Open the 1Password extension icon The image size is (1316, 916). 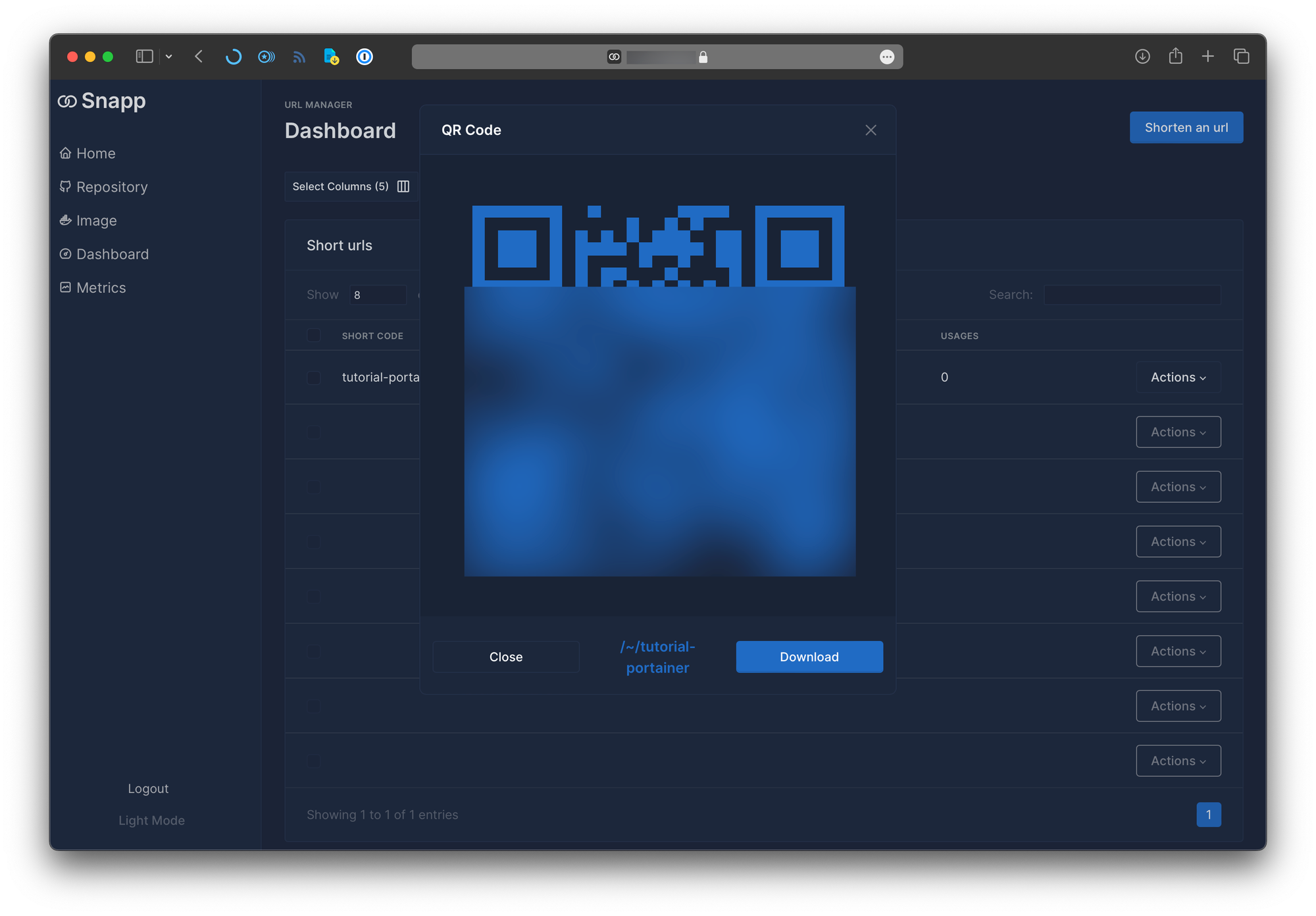[x=365, y=57]
